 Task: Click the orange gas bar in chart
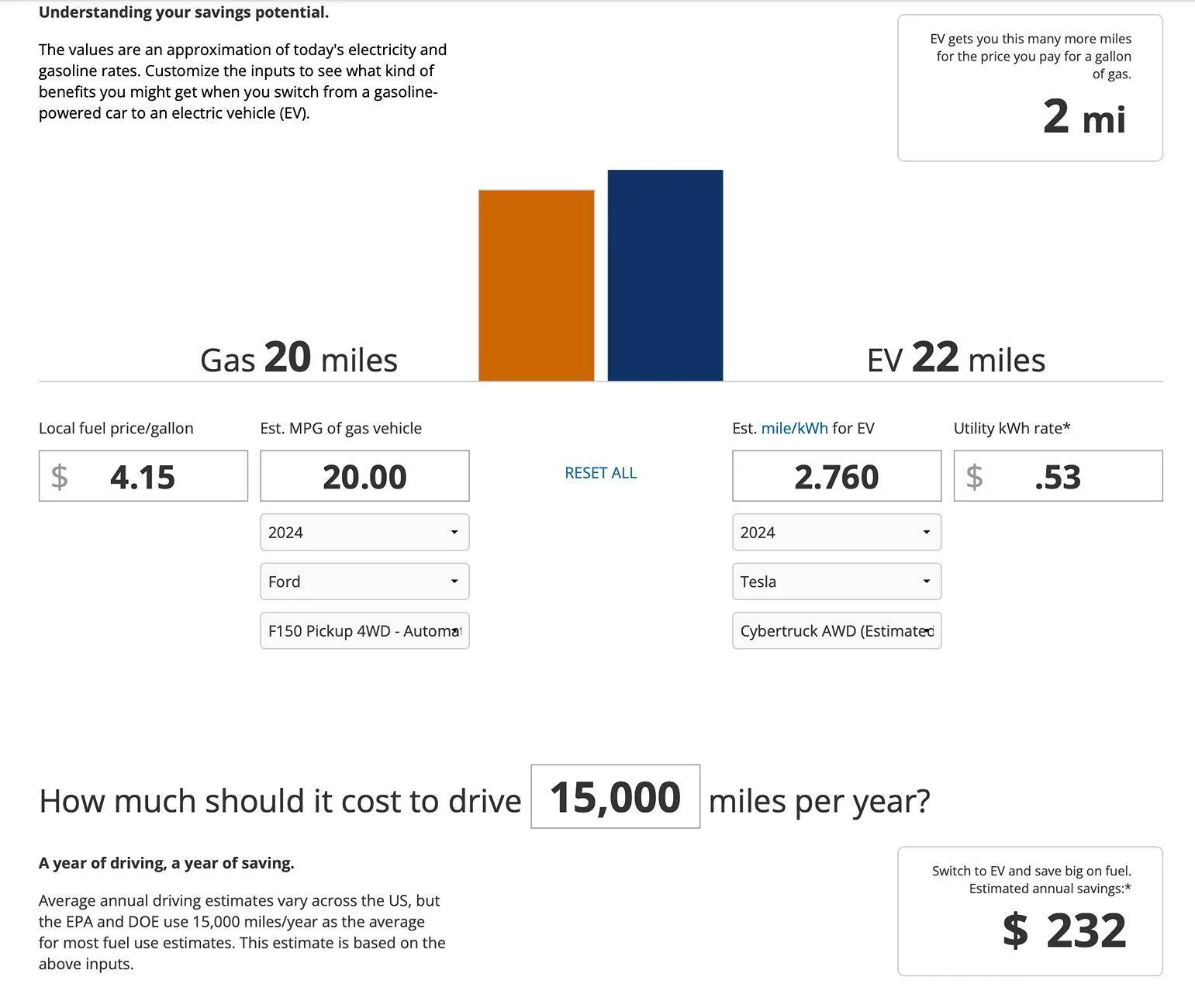tap(537, 285)
